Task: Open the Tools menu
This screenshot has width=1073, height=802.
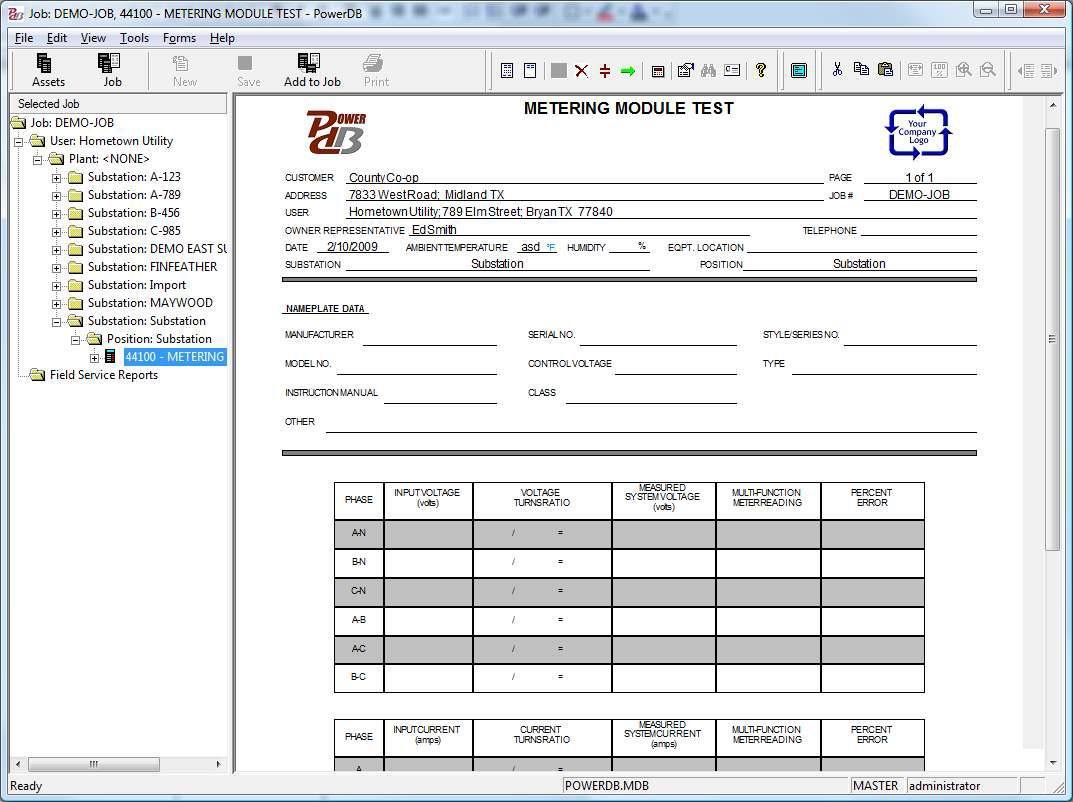Action: point(134,38)
